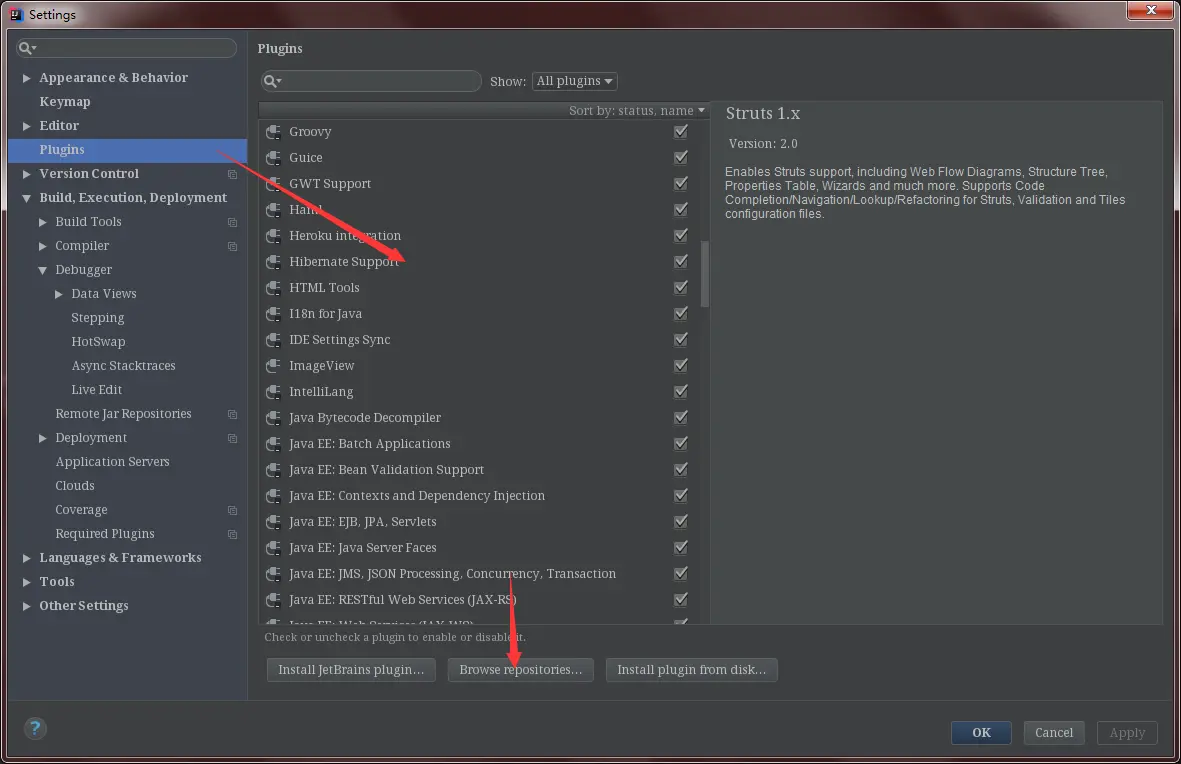This screenshot has width=1181, height=764.
Task: Click the RESTful Web Services plugin icon
Action: 273,599
